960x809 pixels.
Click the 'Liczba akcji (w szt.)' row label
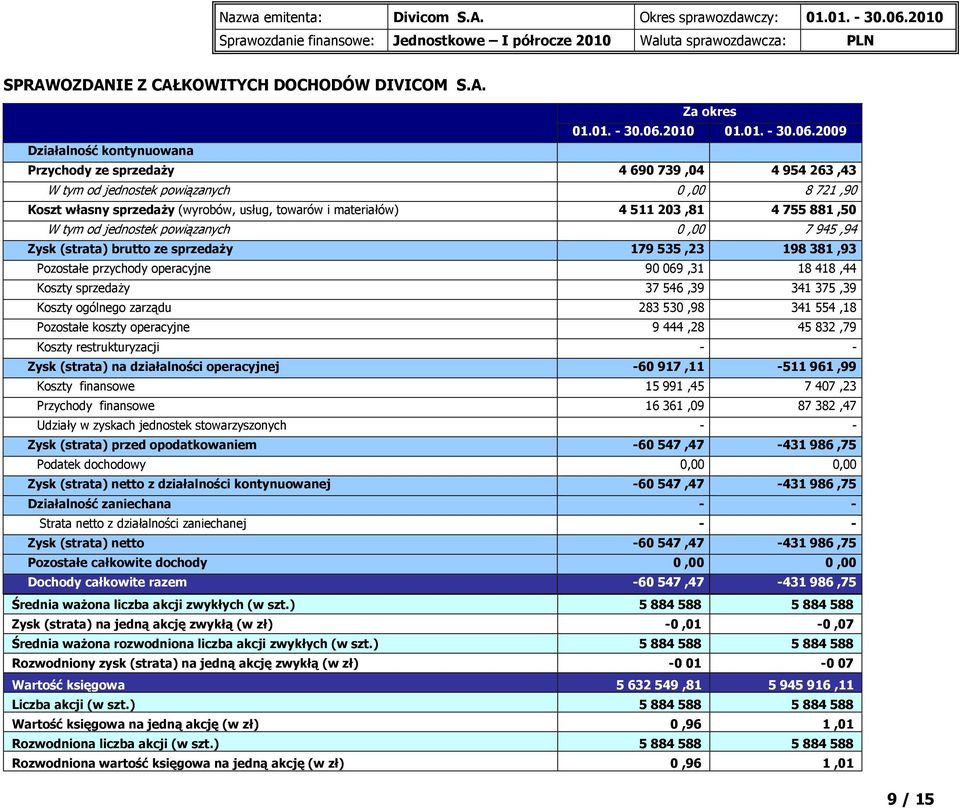[73, 705]
